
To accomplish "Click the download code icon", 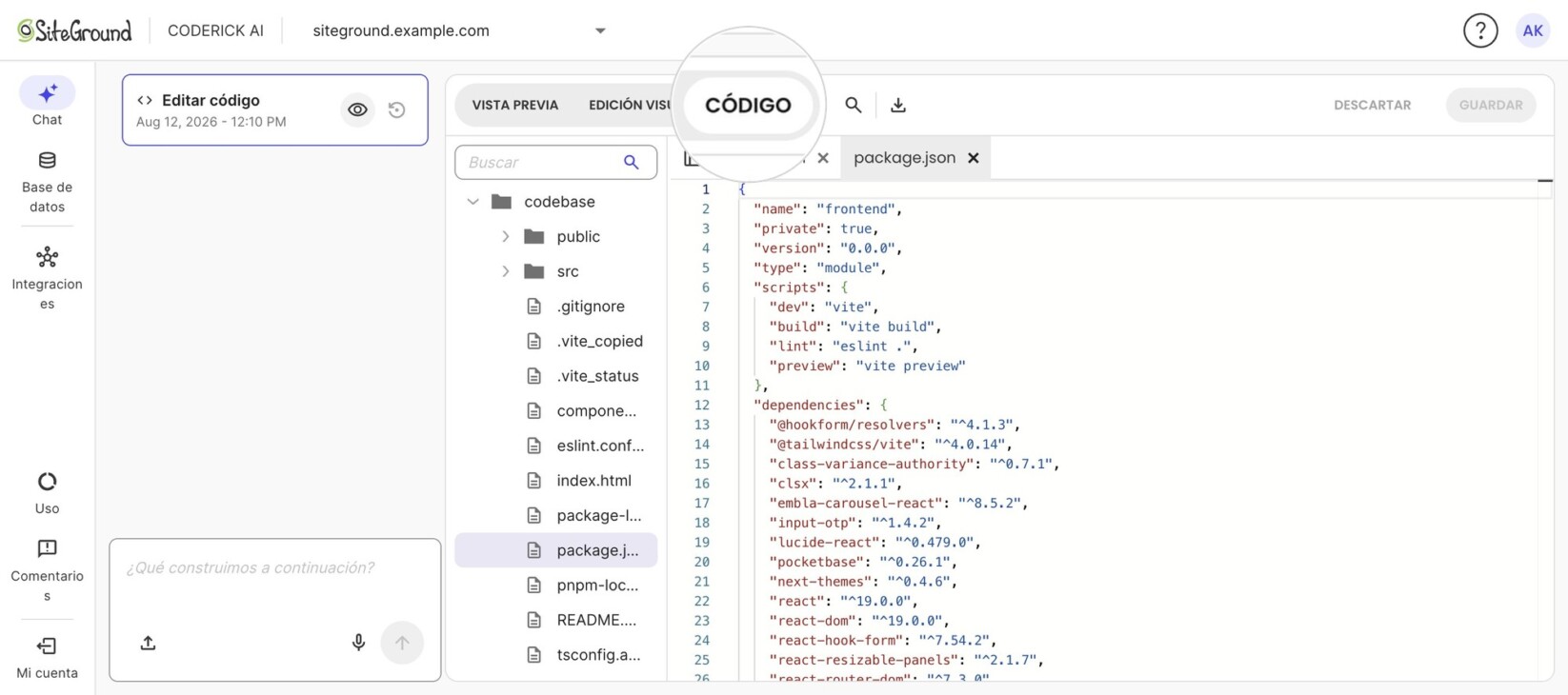I will click(898, 105).
